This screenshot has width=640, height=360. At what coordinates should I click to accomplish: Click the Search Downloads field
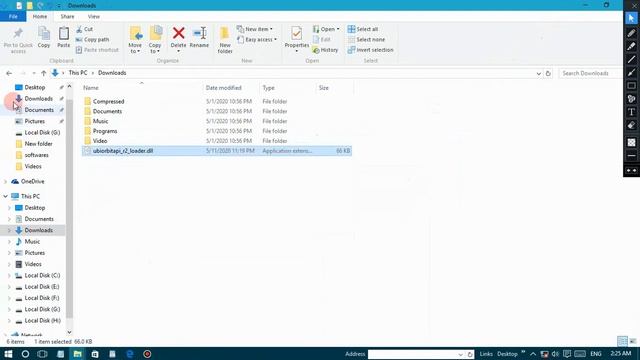coord(590,73)
